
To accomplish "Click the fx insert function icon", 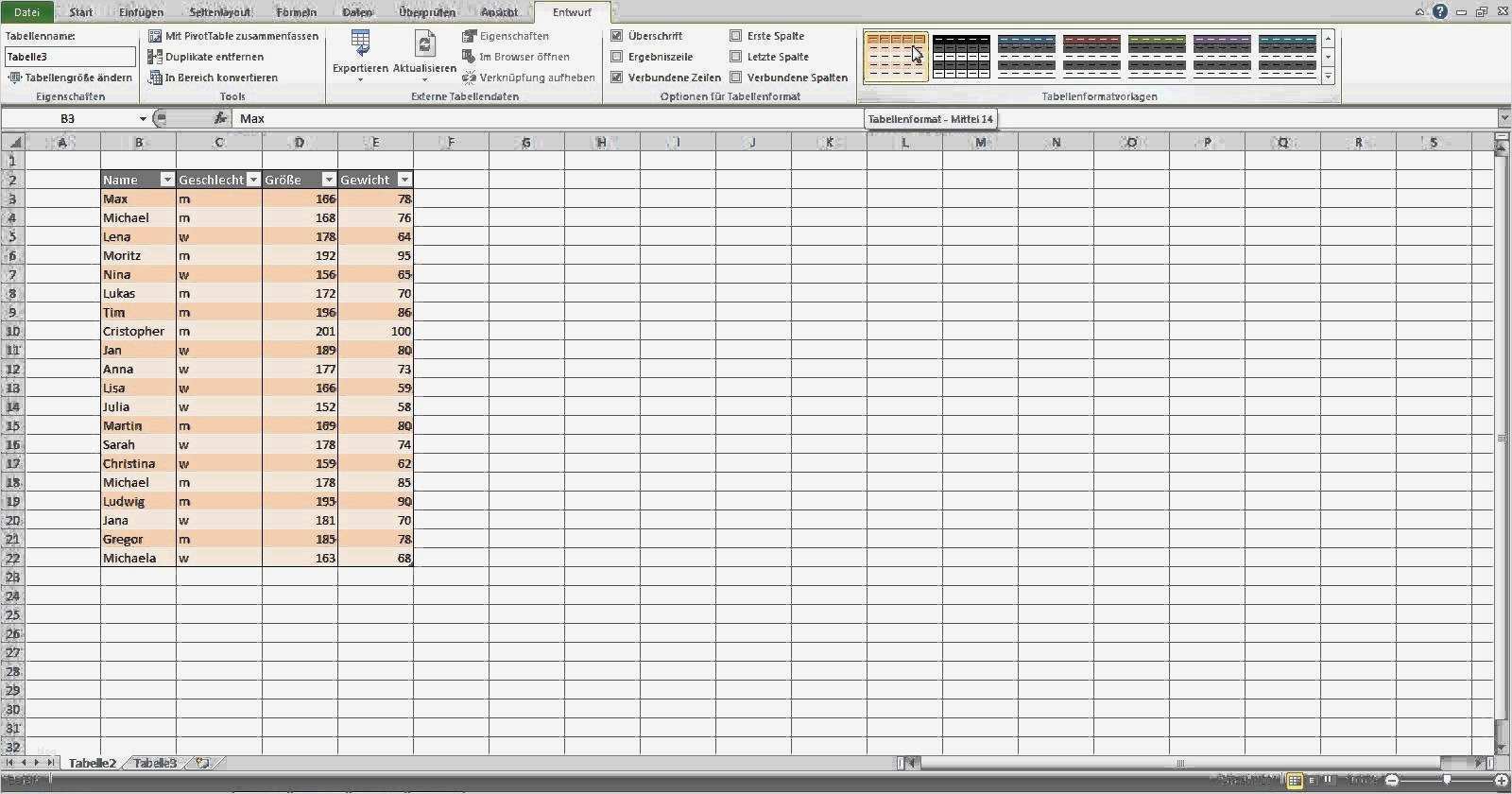I will [x=220, y=118].
